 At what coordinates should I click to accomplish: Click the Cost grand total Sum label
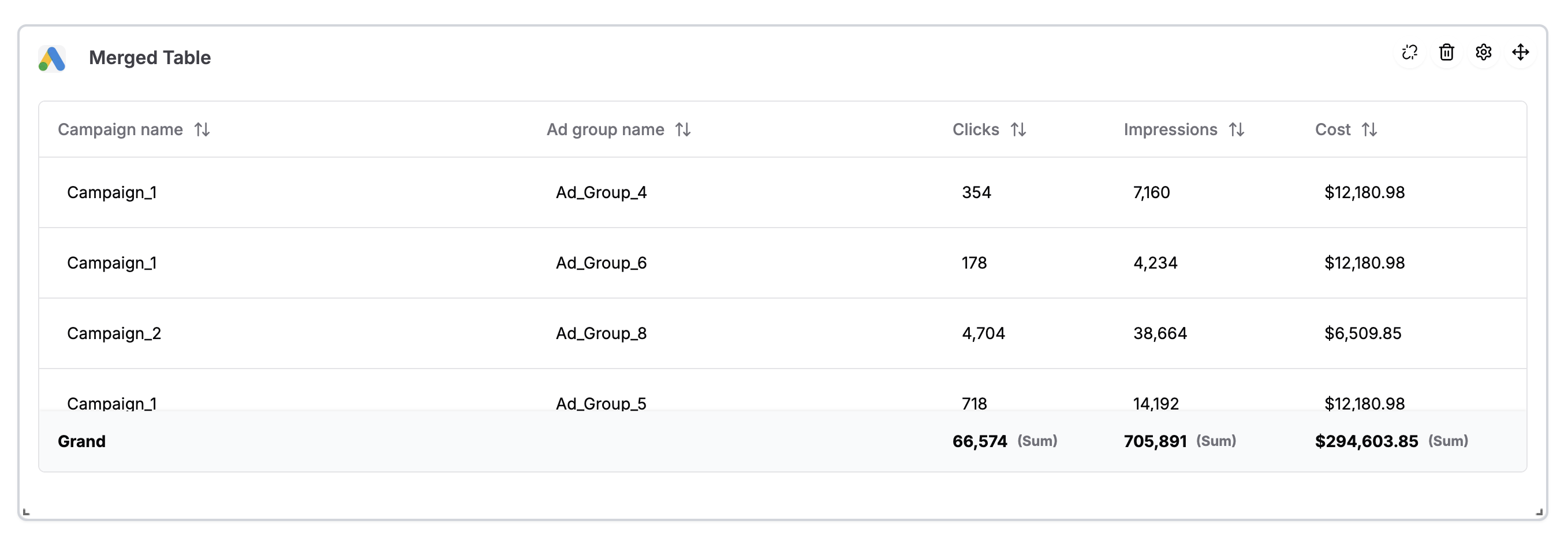coord(1448,441)
